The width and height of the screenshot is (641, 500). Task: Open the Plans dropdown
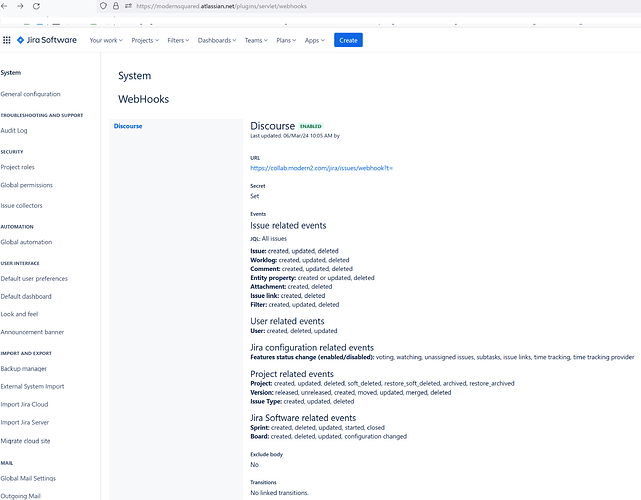pos(286,40)
